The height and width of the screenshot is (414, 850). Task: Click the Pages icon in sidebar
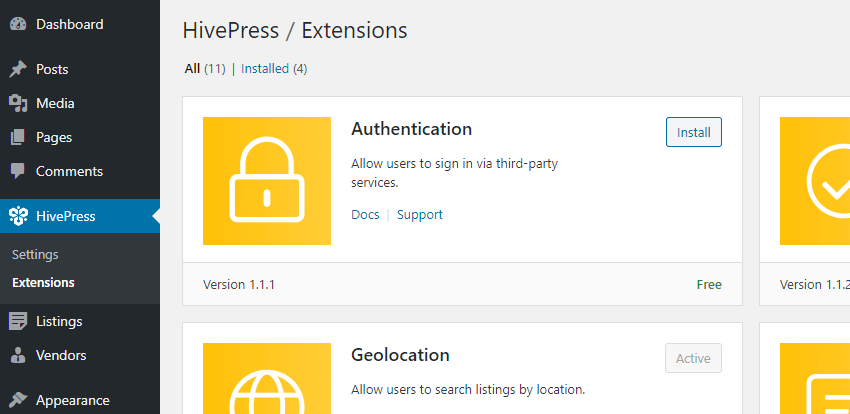(18, 137)
